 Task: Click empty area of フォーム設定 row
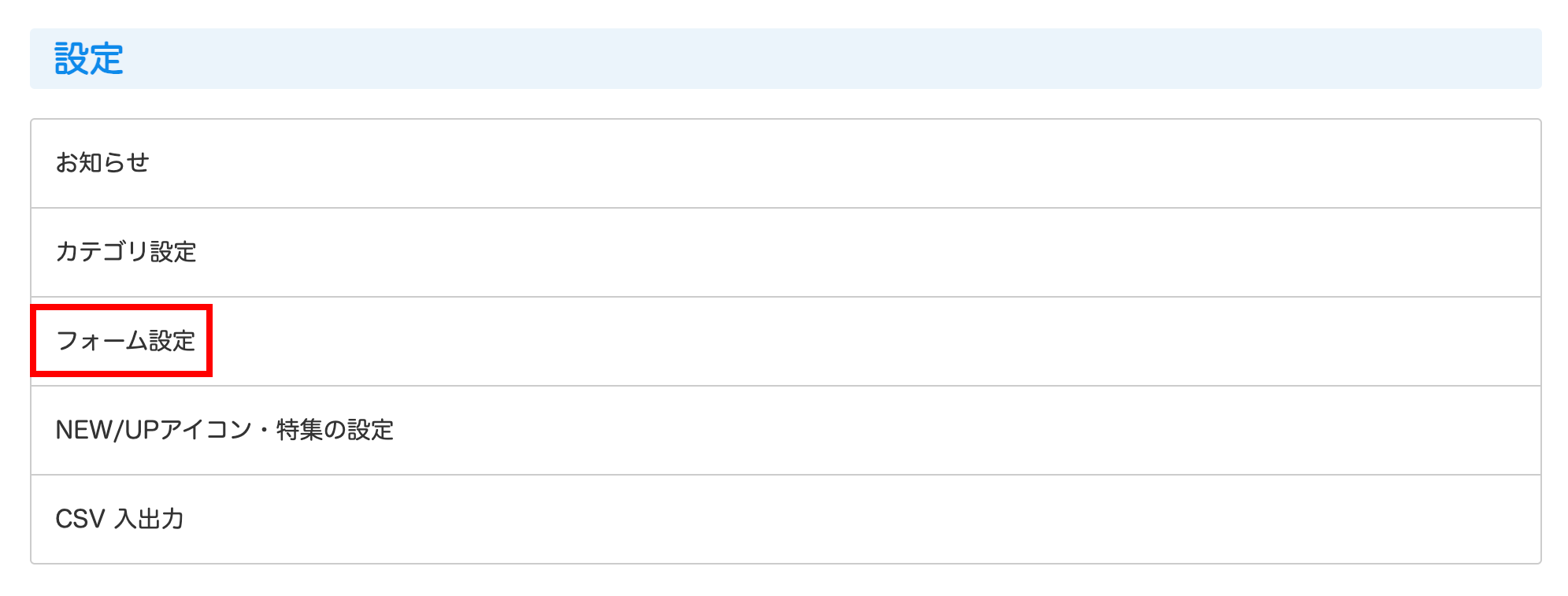tap(788, 341)
